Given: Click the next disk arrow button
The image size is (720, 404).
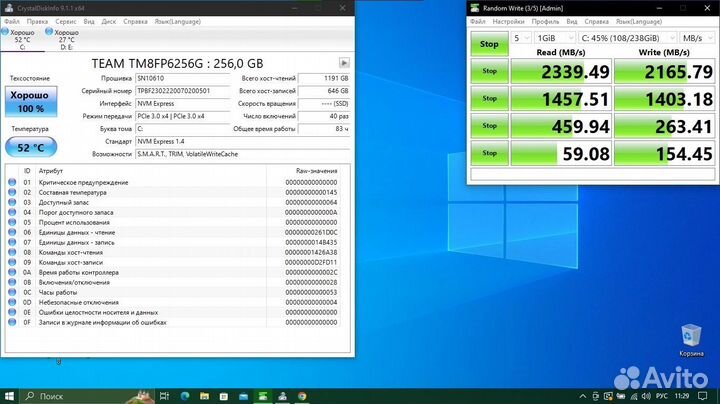Looking at the screenshot, I should pyautogui.click(x=344, y=63).
